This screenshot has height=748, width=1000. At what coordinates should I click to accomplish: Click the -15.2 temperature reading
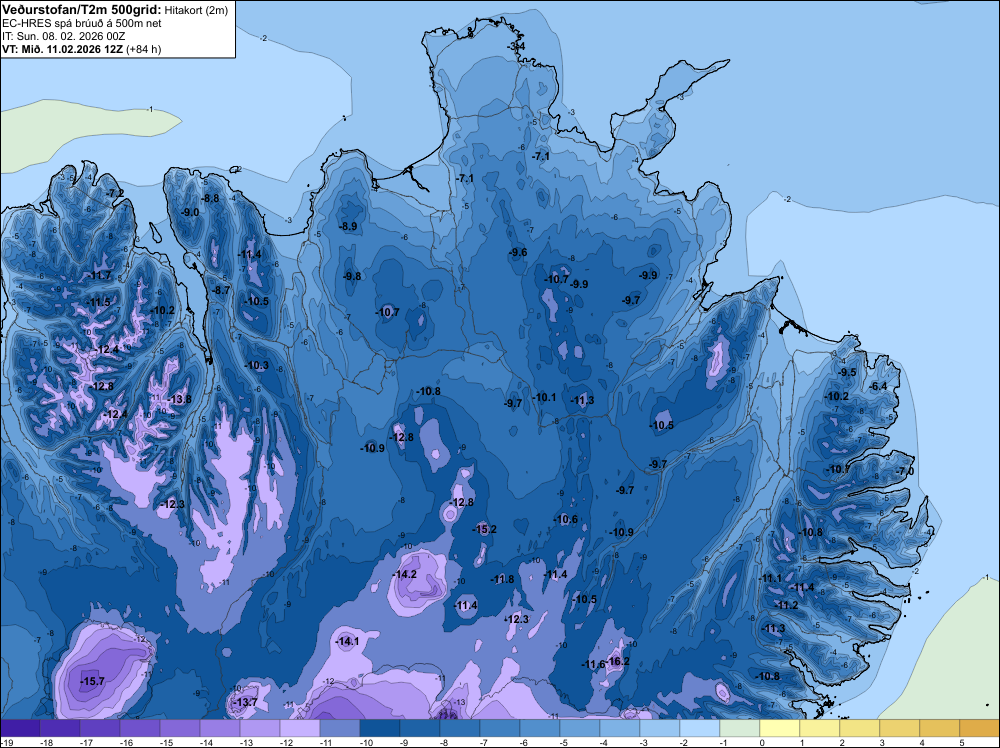click(x=485, y=529)
